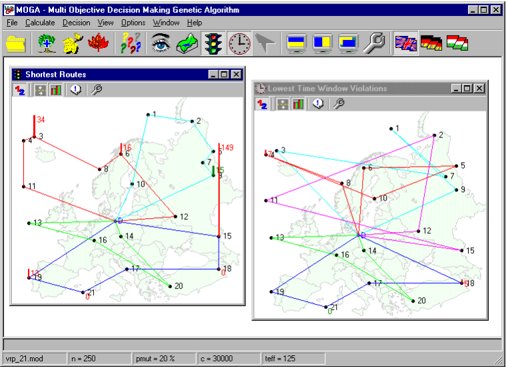
Task: Click node 12 in Shortest Routes map
Action: (176, 217)
